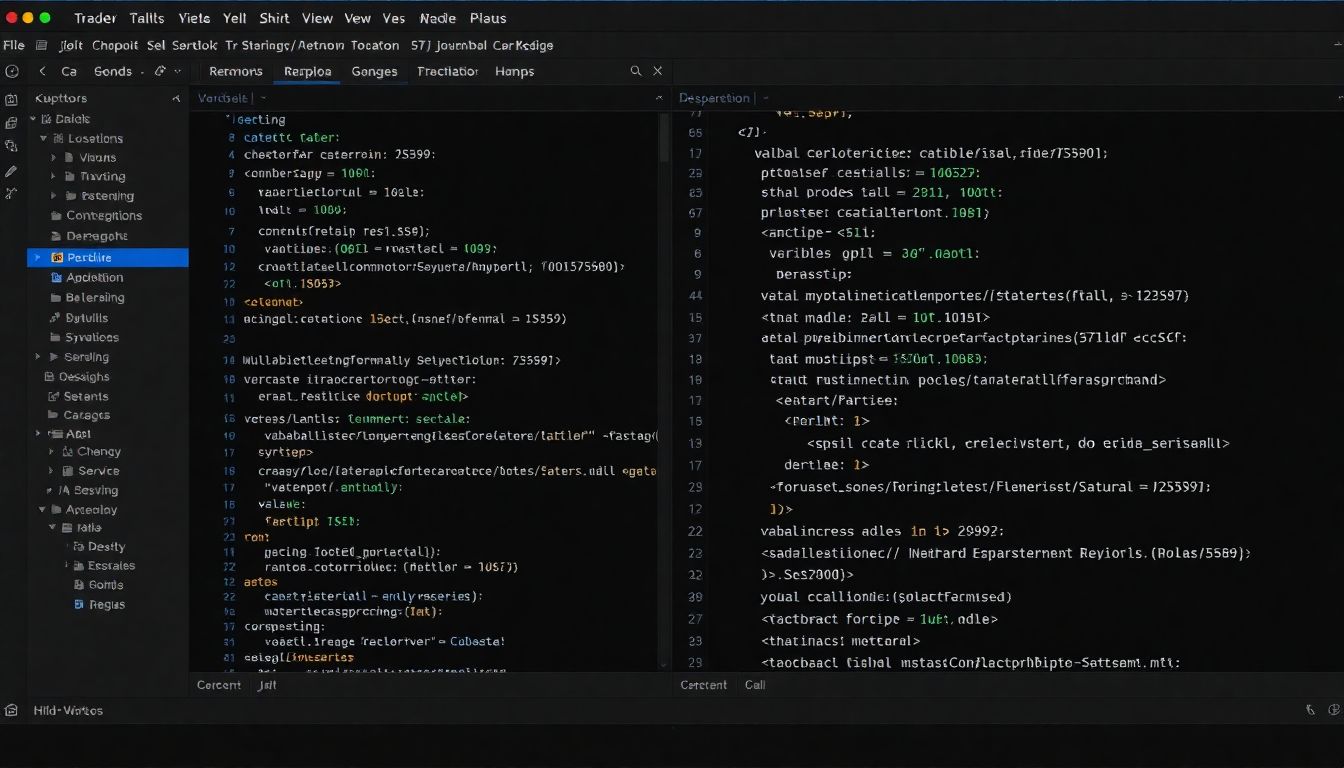The image size is (1344, 768).
Task: Collapse the Losetions tree node
Action: point(43,139)
